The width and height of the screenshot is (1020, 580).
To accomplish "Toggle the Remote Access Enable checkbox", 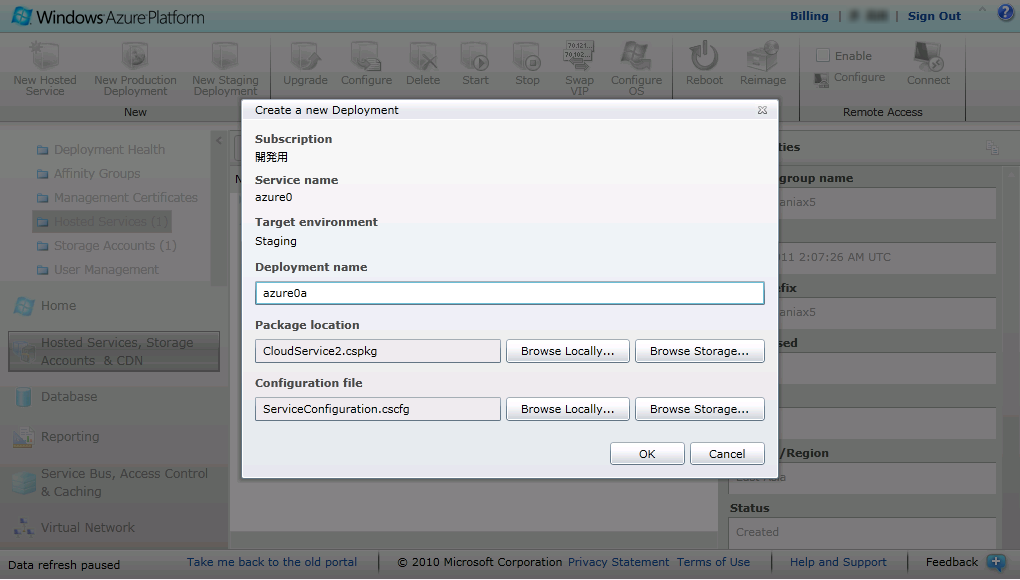I will pyautogui.click(x=823, y=55).
